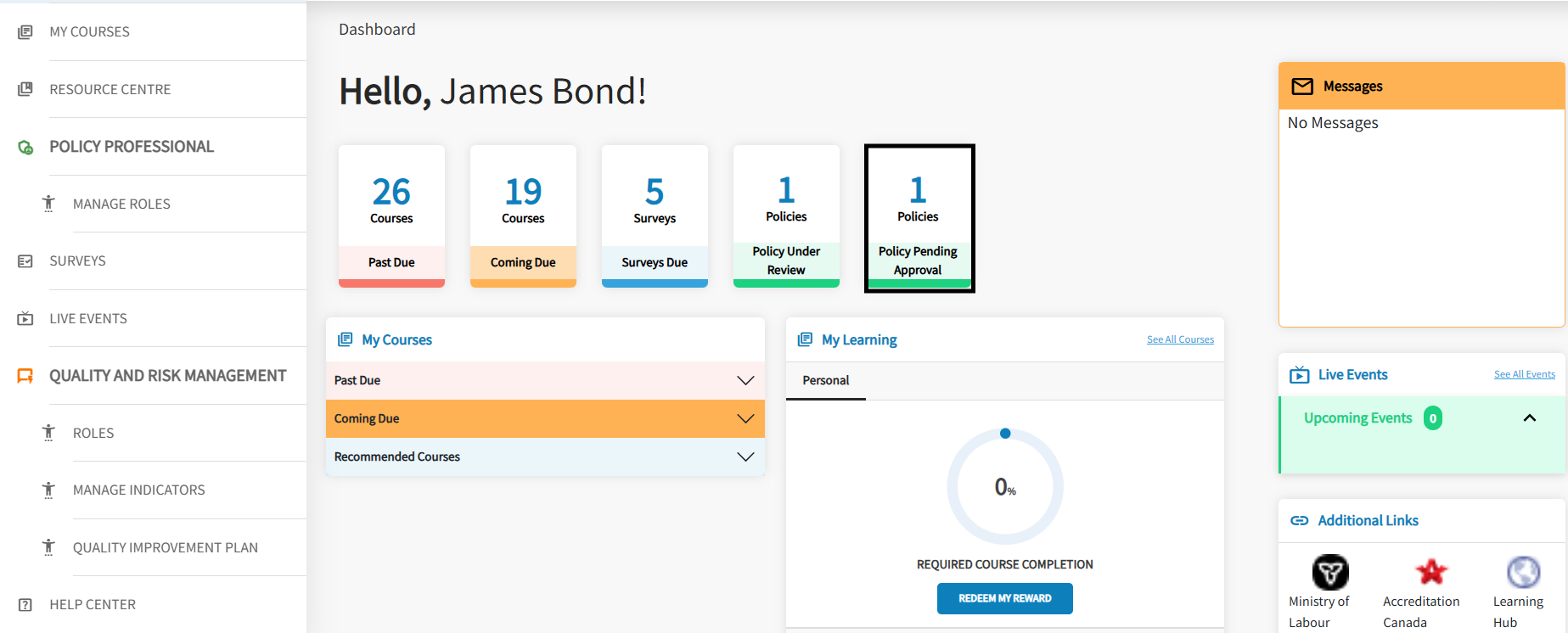Screen dimensions: 1568x633
Task: Open MY COURSES in the sidebar
Action: click(89, 32)
